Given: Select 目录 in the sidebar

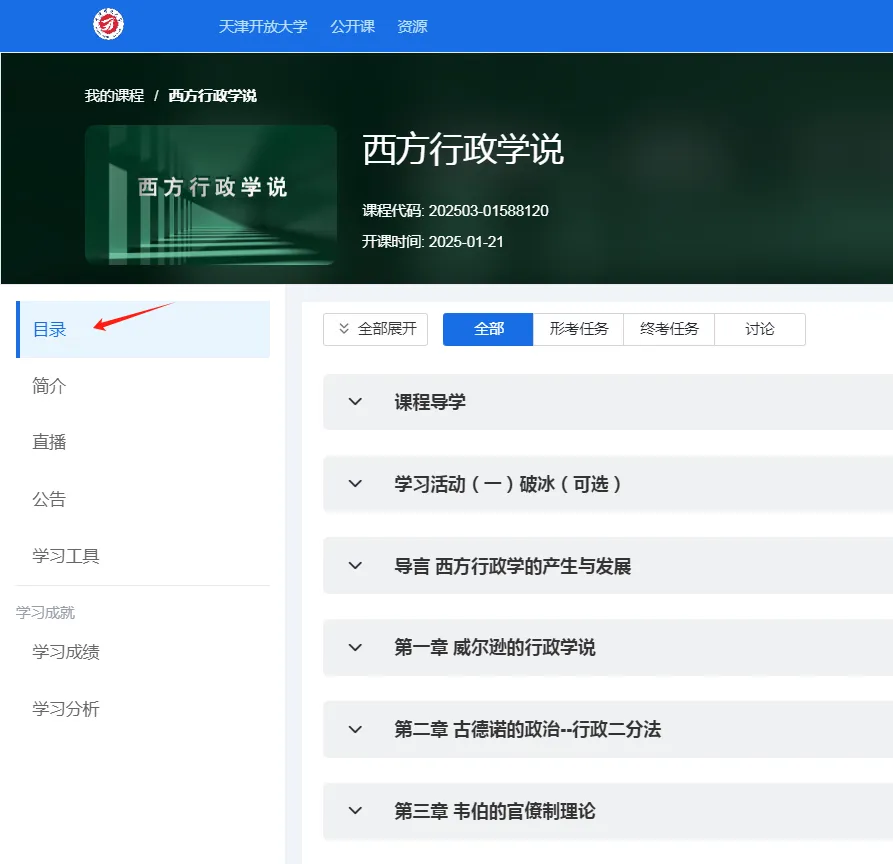Looking at the screenshot, I should [50, 328].
